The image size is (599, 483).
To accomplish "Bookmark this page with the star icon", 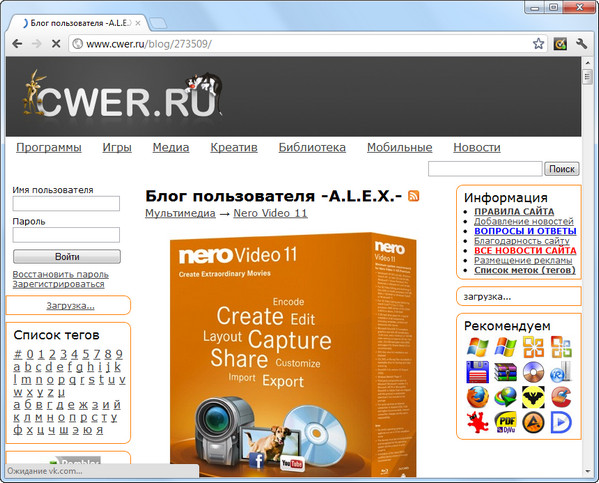I will click(538, 44).
